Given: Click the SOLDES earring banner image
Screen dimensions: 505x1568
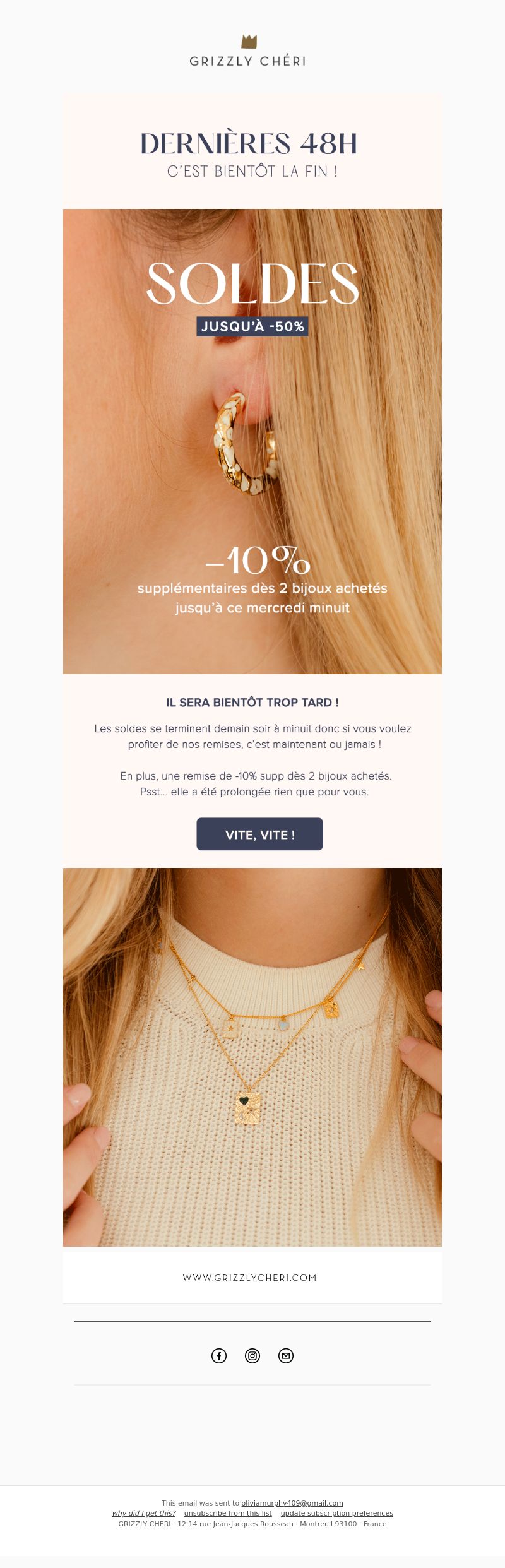Looking at the screenshot, I should pos(252,441).
